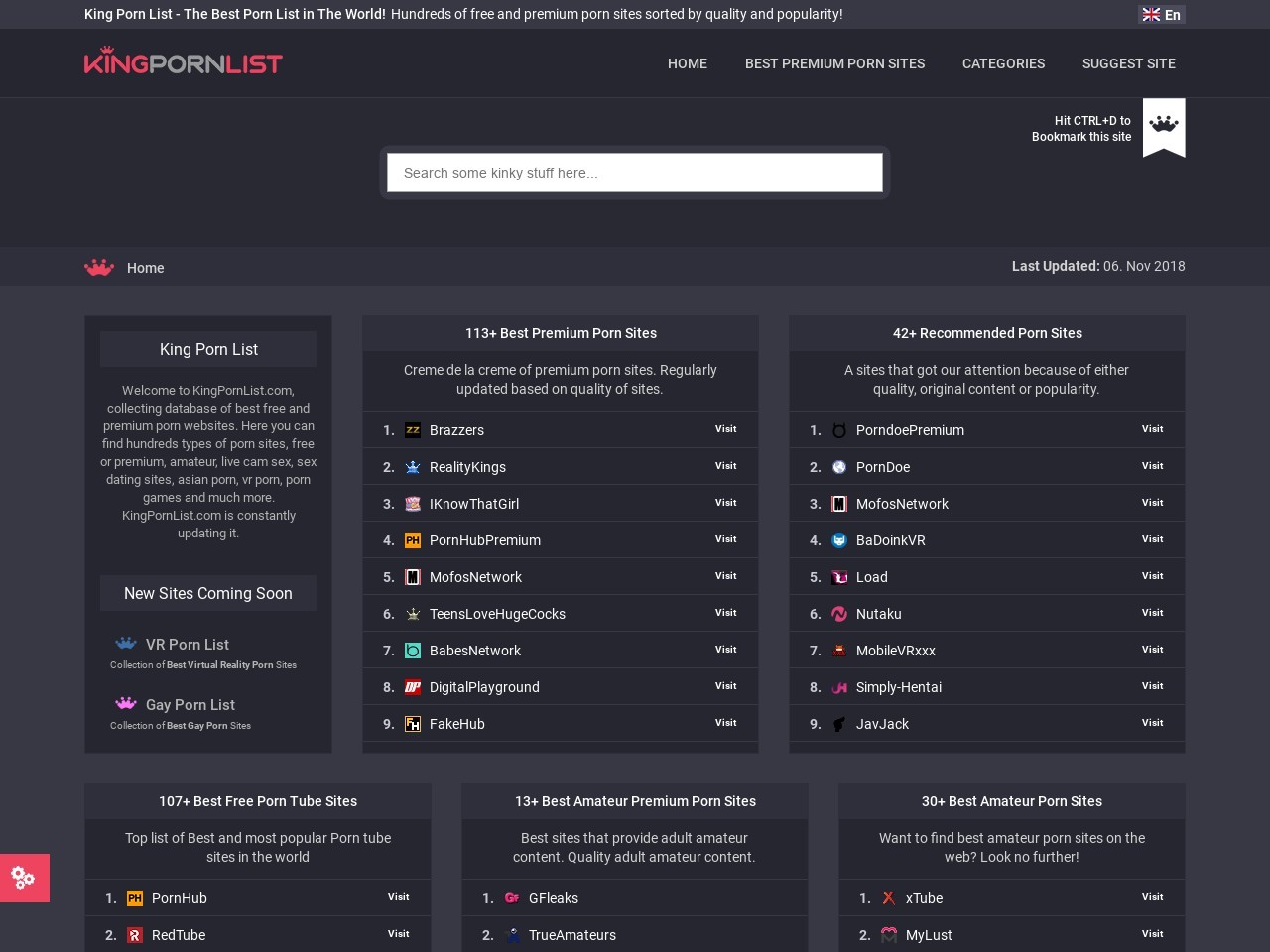This screenshot has width=1270, height=952.
Task: Click the GFleaks favicon icon
Action: click(x=512, y=898)
